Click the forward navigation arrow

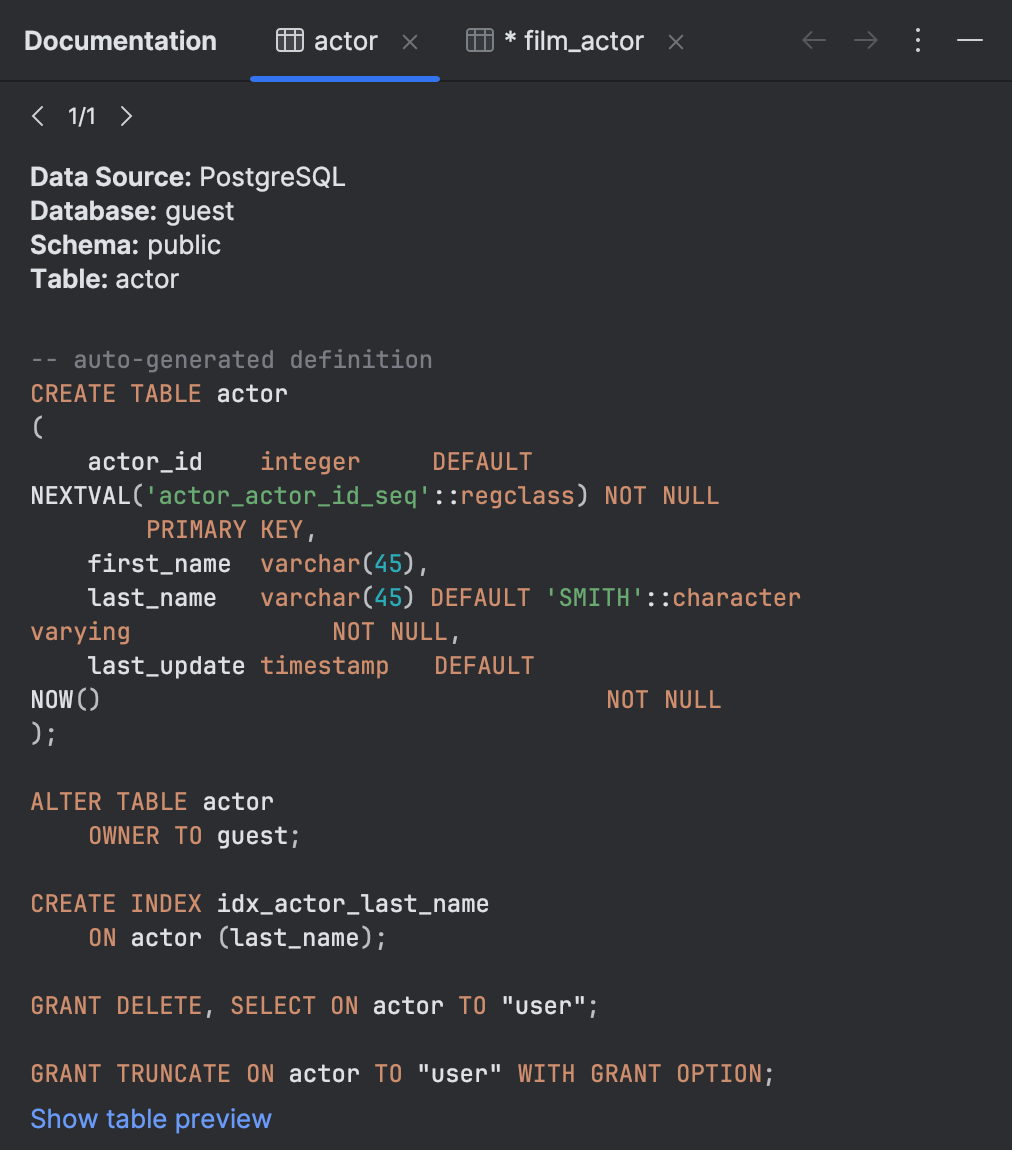click(865, 40)
